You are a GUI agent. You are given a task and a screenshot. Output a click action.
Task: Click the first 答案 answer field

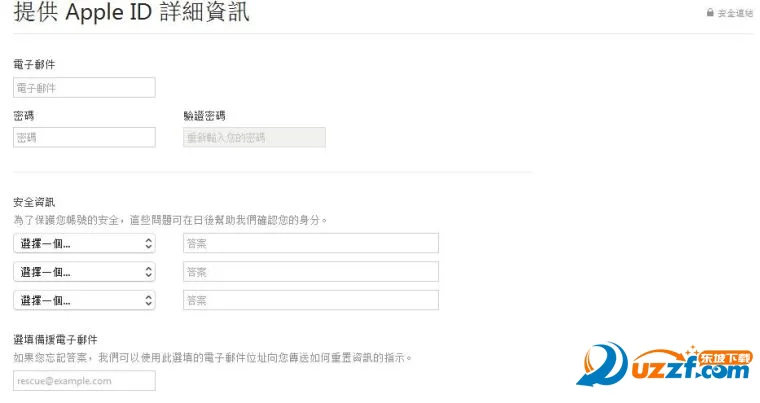tap(310, 243)
